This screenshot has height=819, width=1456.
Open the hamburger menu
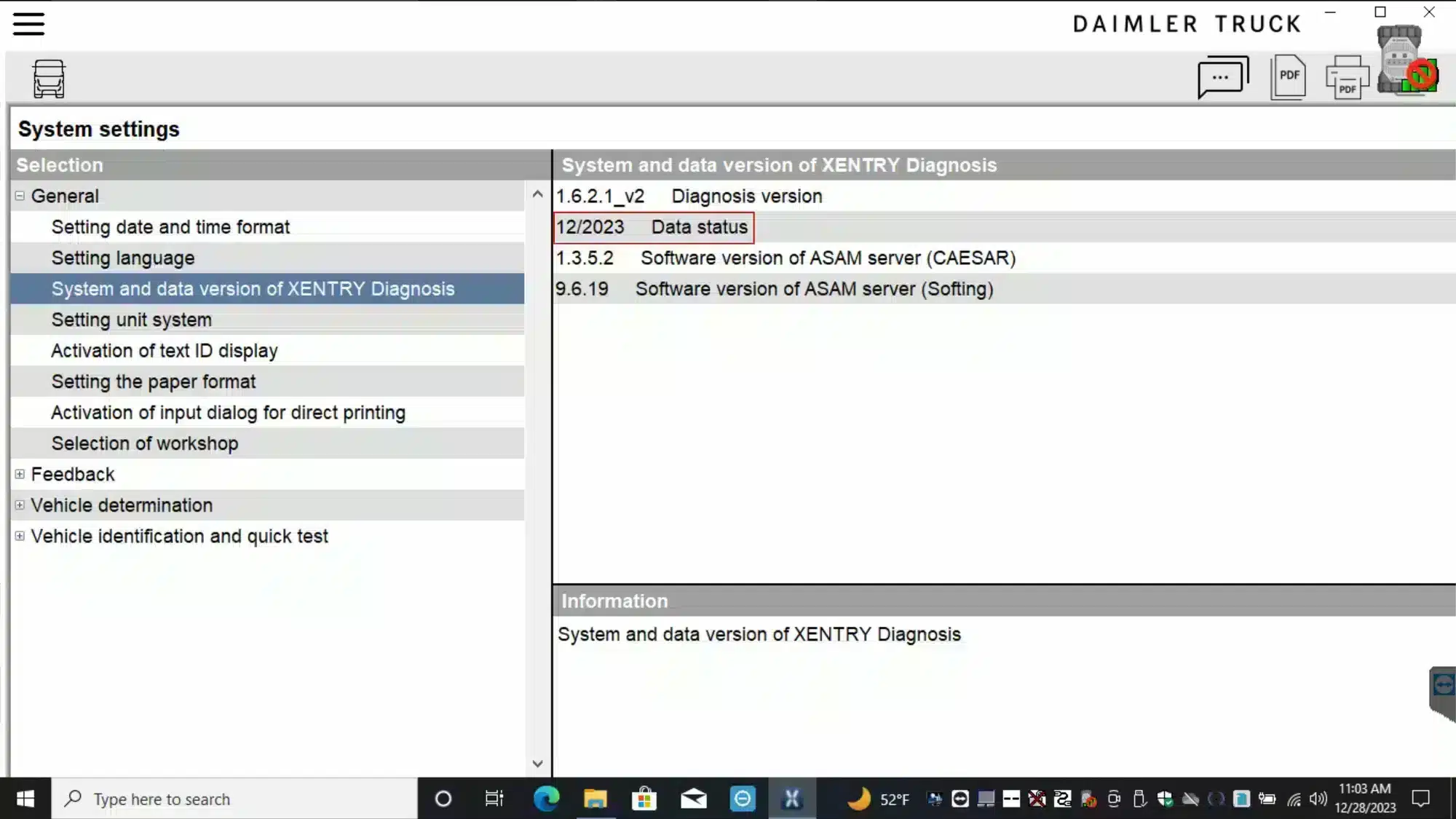coord(28,23)
